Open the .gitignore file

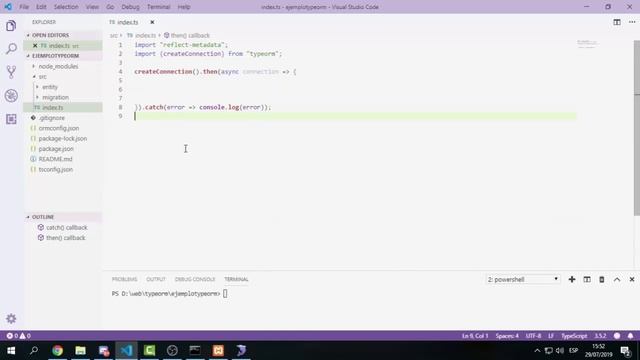52,118
